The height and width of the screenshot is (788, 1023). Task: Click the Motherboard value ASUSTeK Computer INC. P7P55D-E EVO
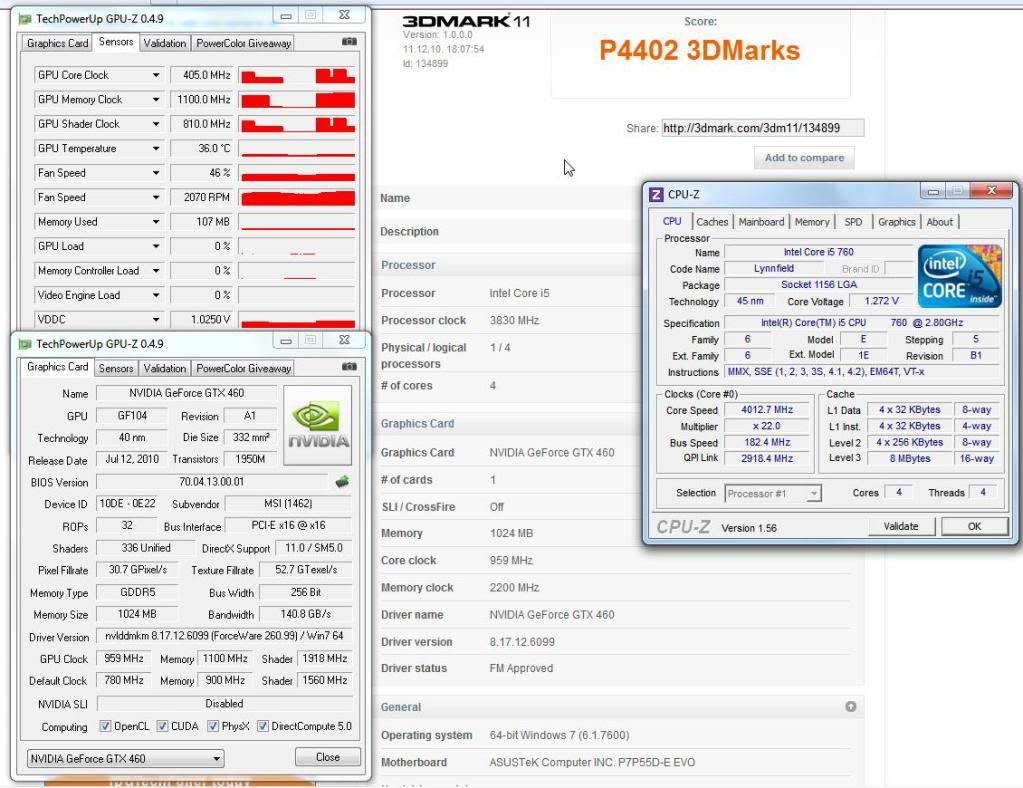pos(592,762)
